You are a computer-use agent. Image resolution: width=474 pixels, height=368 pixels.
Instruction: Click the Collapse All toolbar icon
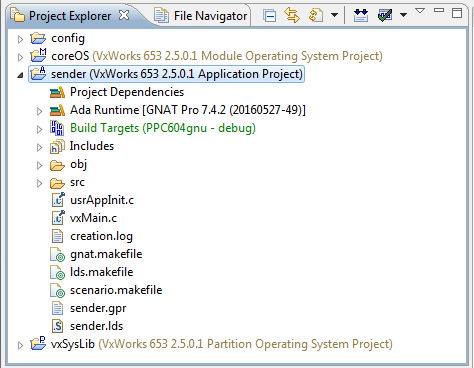tap(269, 16)
